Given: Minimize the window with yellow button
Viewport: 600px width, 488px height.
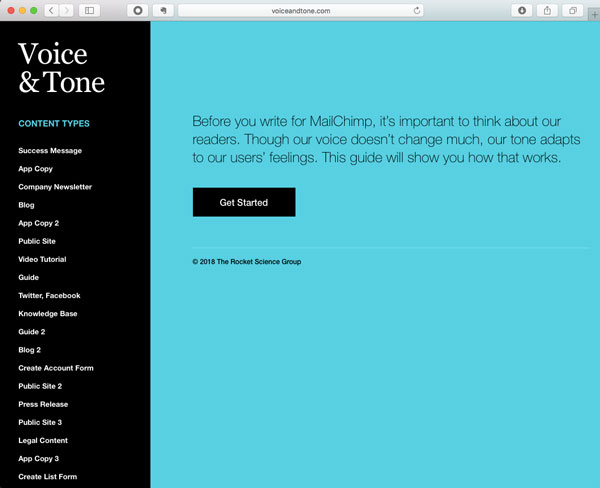Looking at the screenshot, I should [23, 11].
